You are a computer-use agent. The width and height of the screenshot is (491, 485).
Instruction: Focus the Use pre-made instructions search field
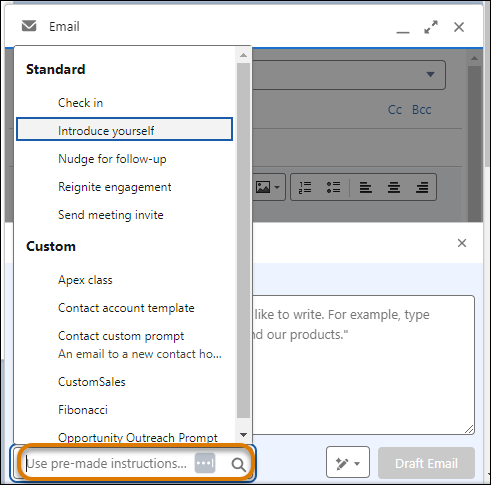(108, 463)
